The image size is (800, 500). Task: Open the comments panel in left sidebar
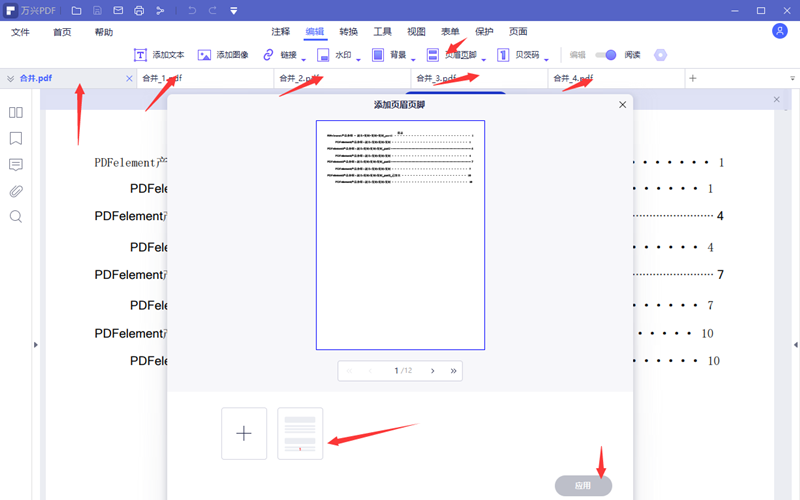[x=16, y=165]
